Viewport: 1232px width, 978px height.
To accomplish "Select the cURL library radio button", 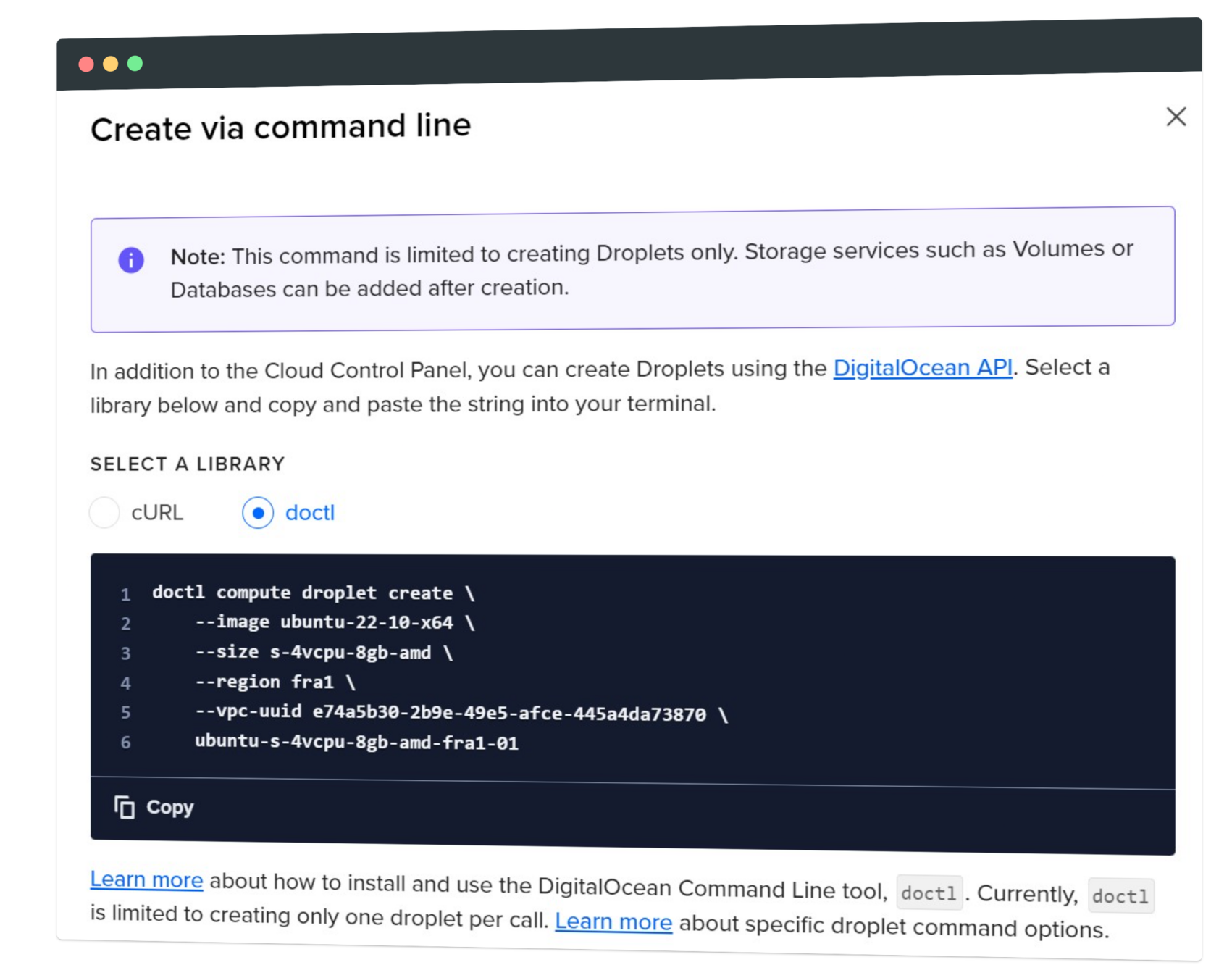I will coord(105,513).
